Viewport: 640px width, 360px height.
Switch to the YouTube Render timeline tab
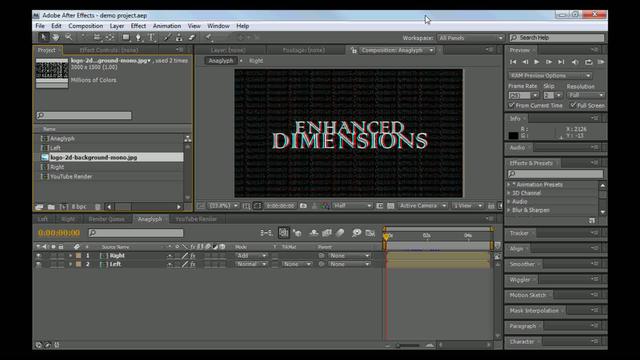tap(196, 219)
